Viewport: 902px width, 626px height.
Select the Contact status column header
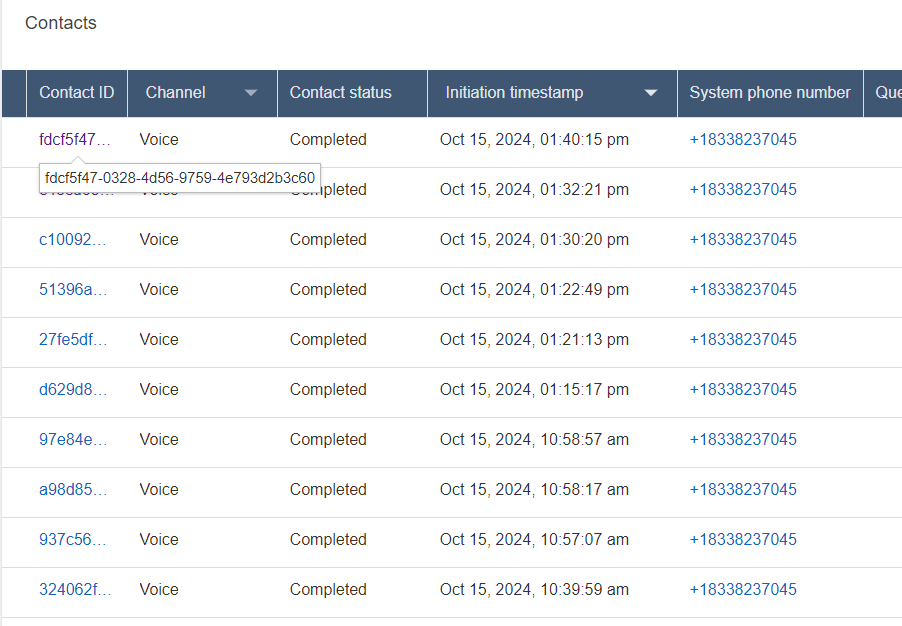[x=340, y=93]
